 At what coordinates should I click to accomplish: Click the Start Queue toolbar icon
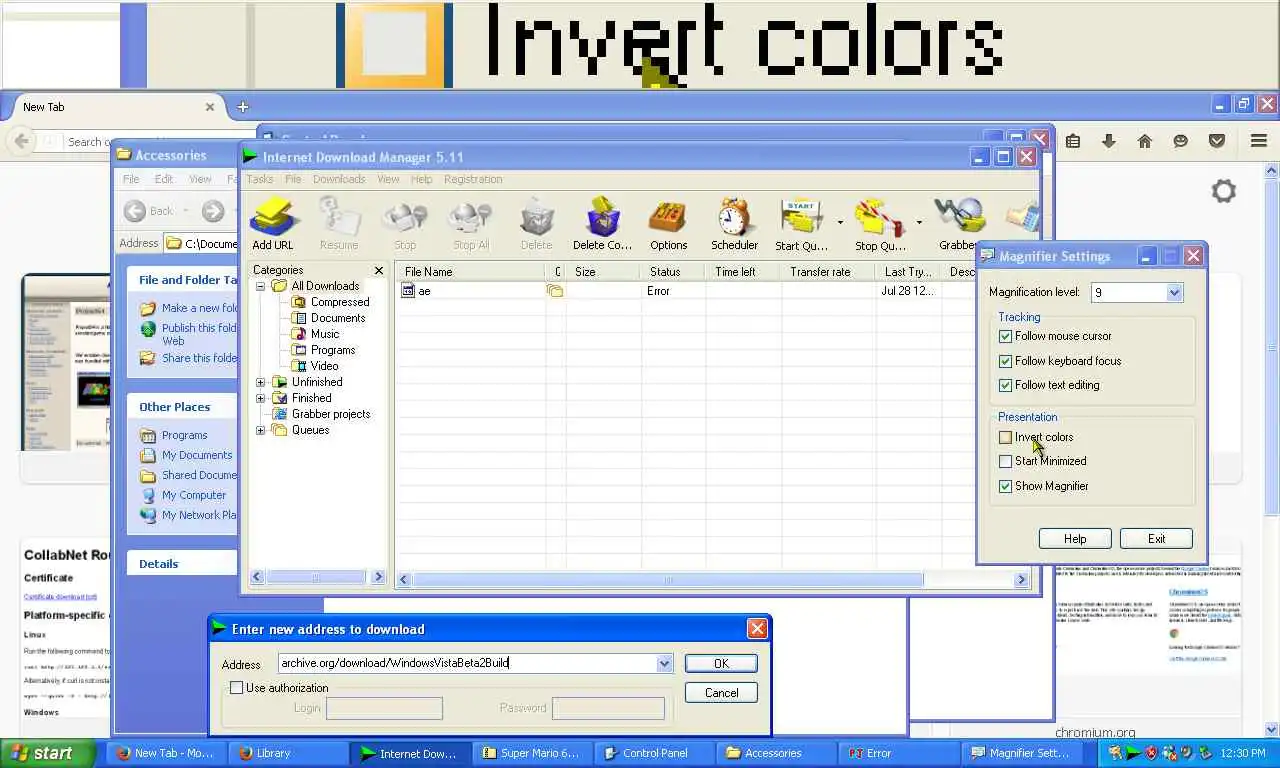coord(801,223)
